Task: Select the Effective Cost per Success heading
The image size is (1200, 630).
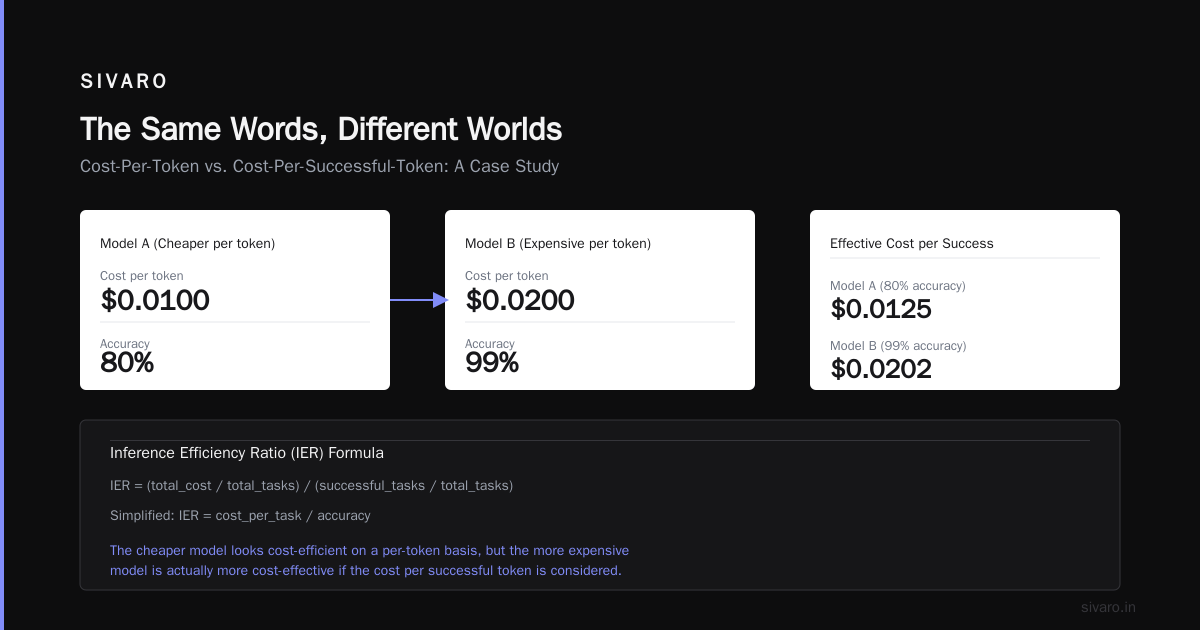Action: (912, 243)
